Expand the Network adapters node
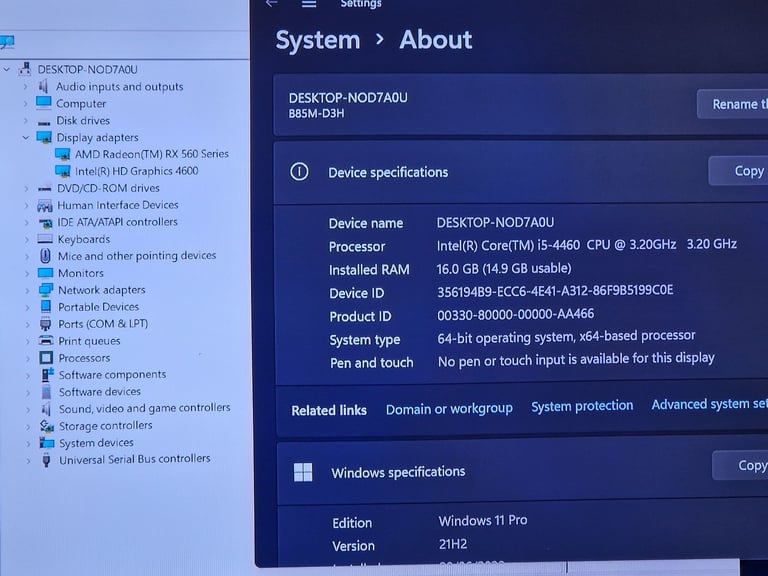Image resolution: width=768 pixels, height=576 pixels. (27, 290)
